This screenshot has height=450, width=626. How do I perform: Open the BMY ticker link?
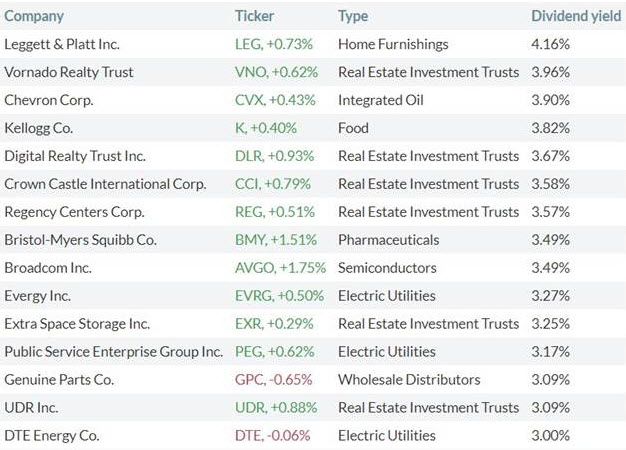pyautogui.click(x=276, y=240)
